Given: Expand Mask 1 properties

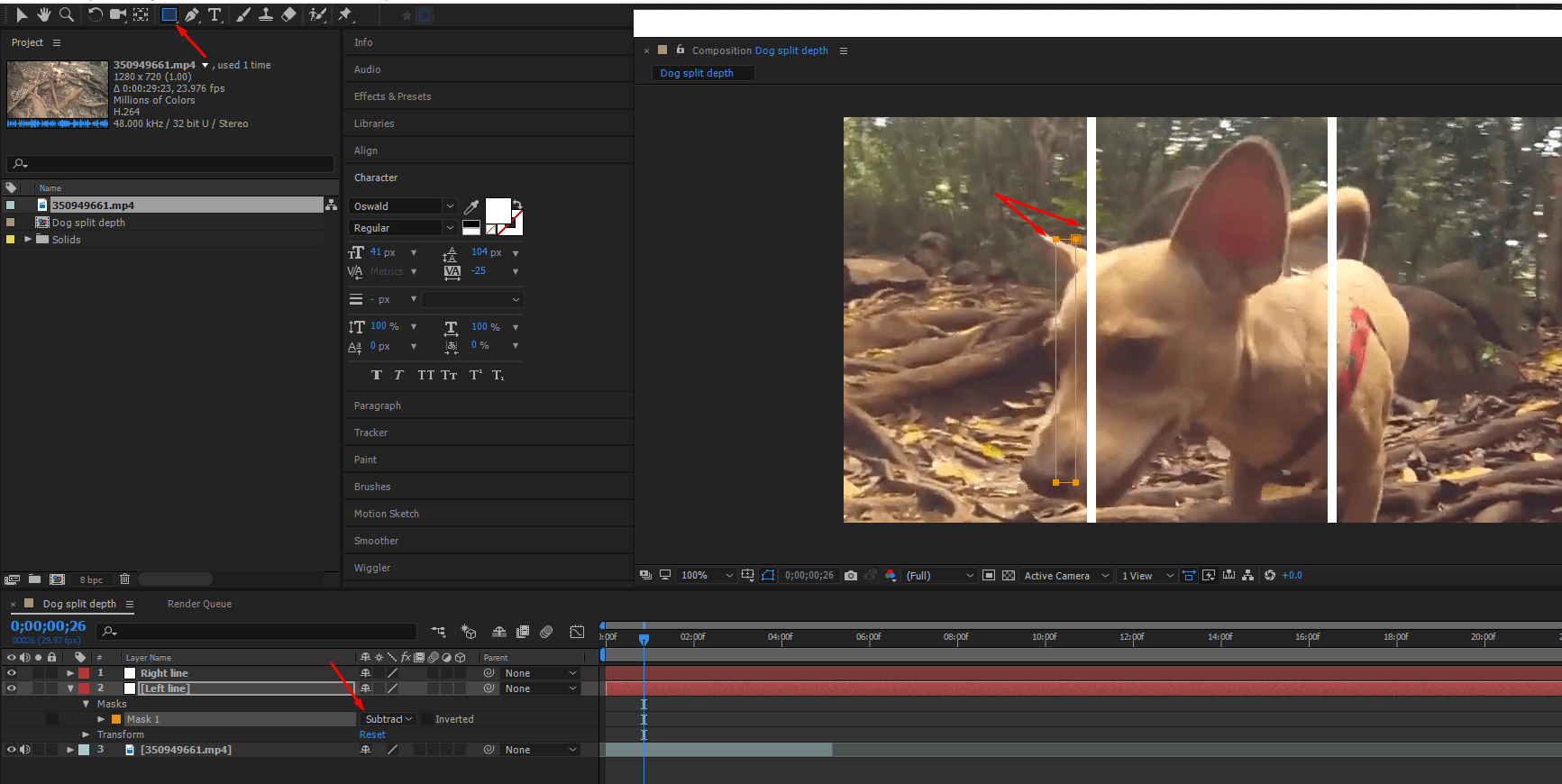Looking at the screenshot, I should [x=101, y=719].
